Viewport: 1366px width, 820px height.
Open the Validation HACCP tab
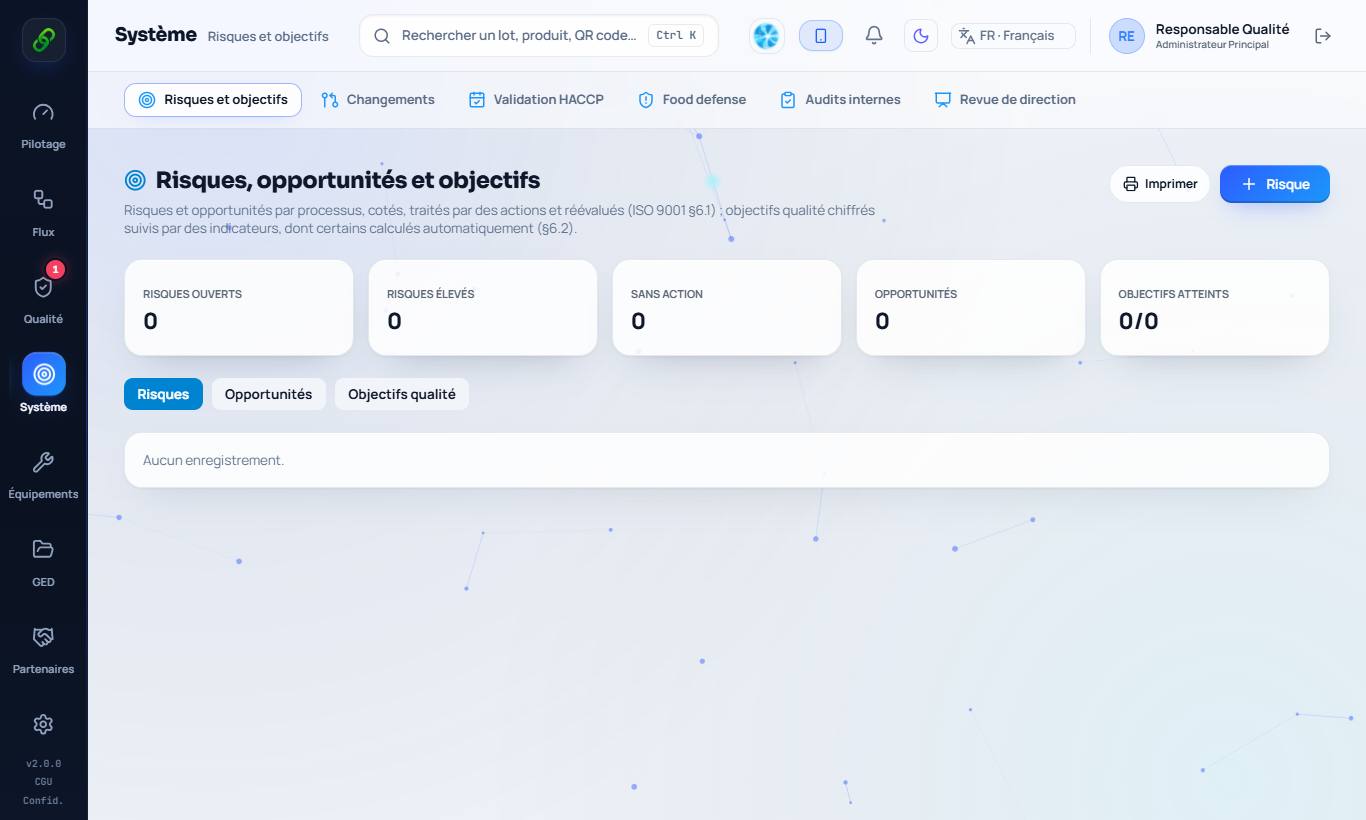(536, 100)
